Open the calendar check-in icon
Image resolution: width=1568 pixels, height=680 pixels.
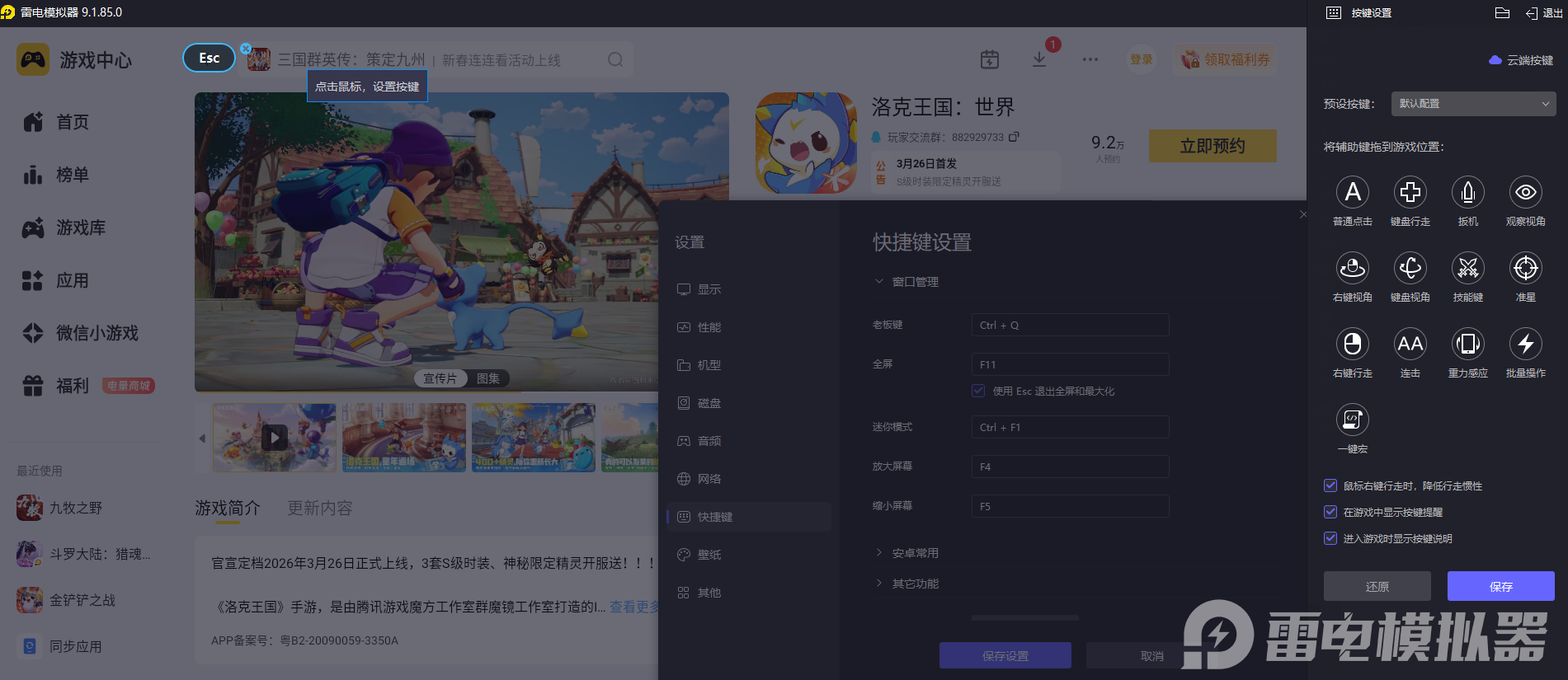point(990,59)
